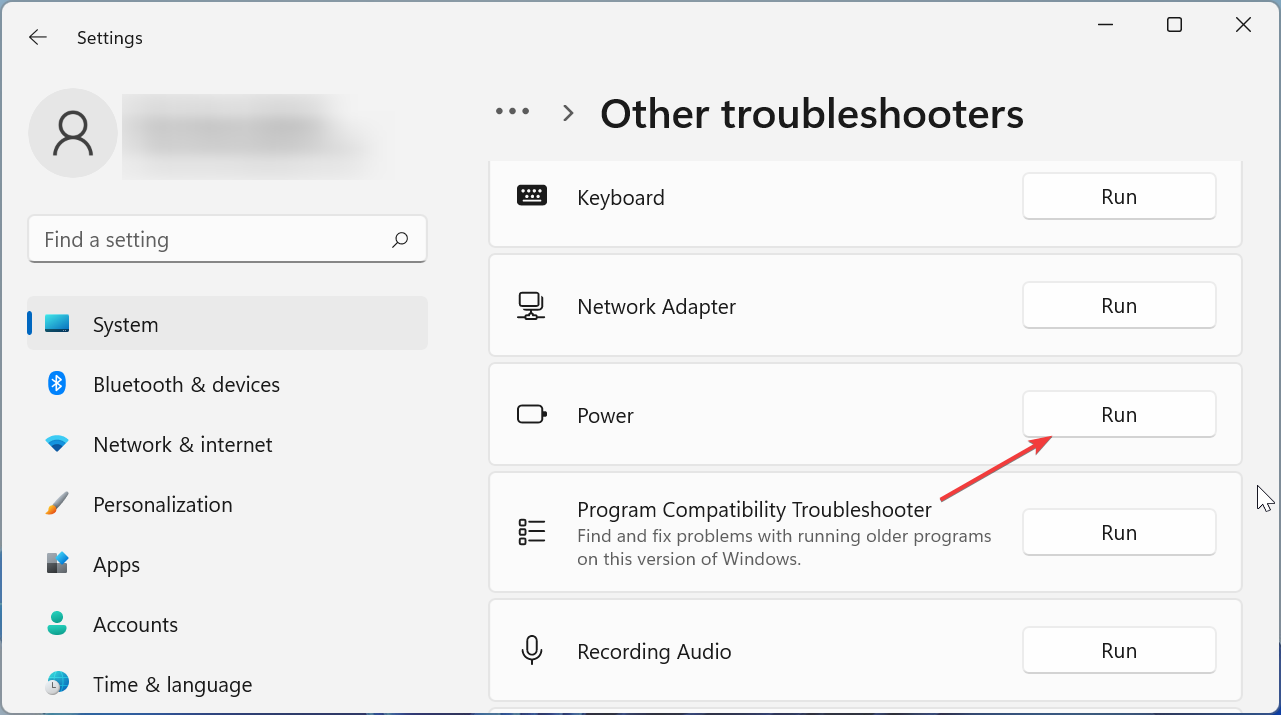Click the System monitor icon
The width and height of the screenshot is (1281, 715).
pyautogui.click(x=57, y=324)
